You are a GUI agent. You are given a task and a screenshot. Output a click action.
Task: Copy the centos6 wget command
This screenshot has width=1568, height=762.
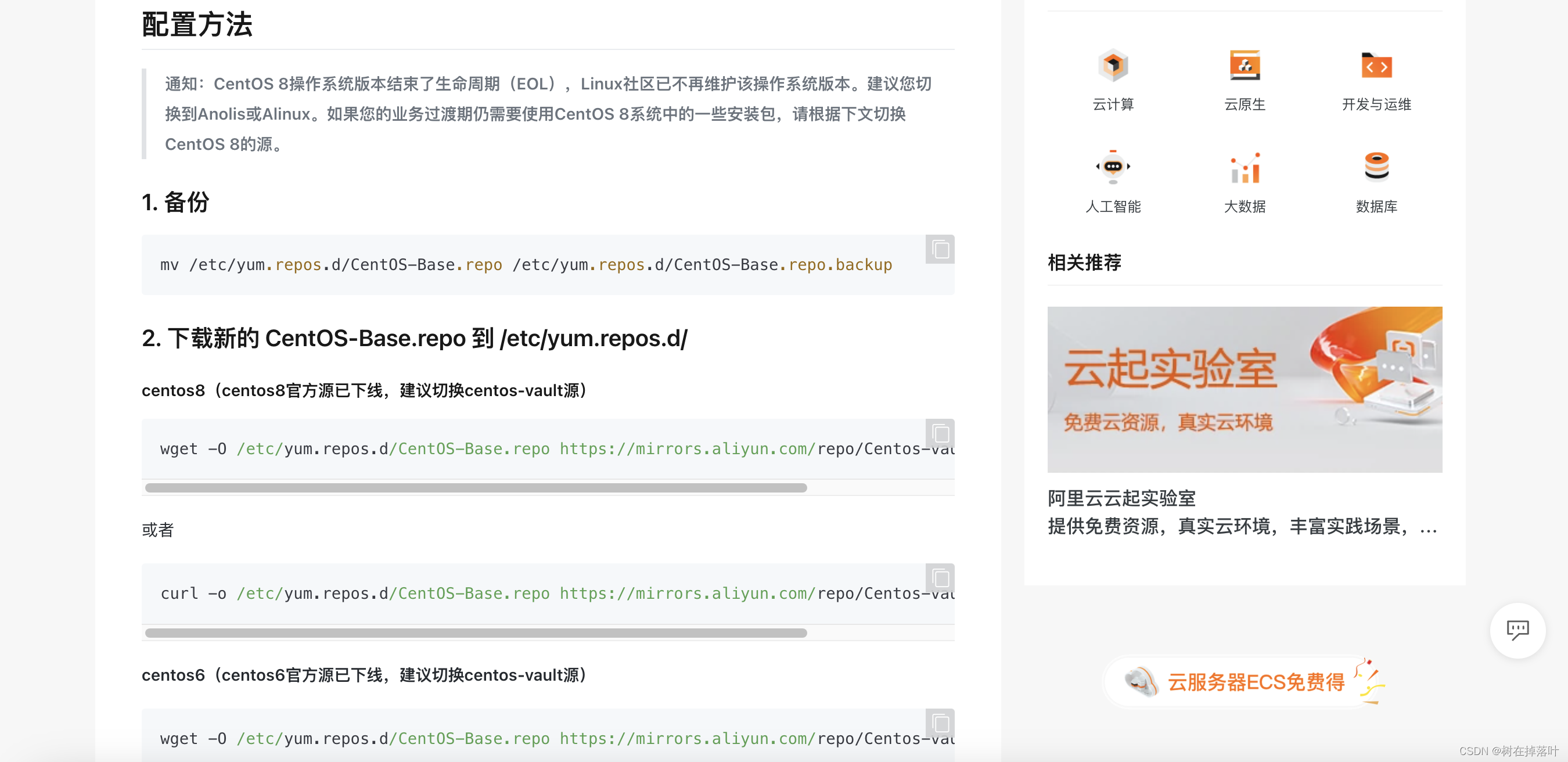tap(940, 723)
